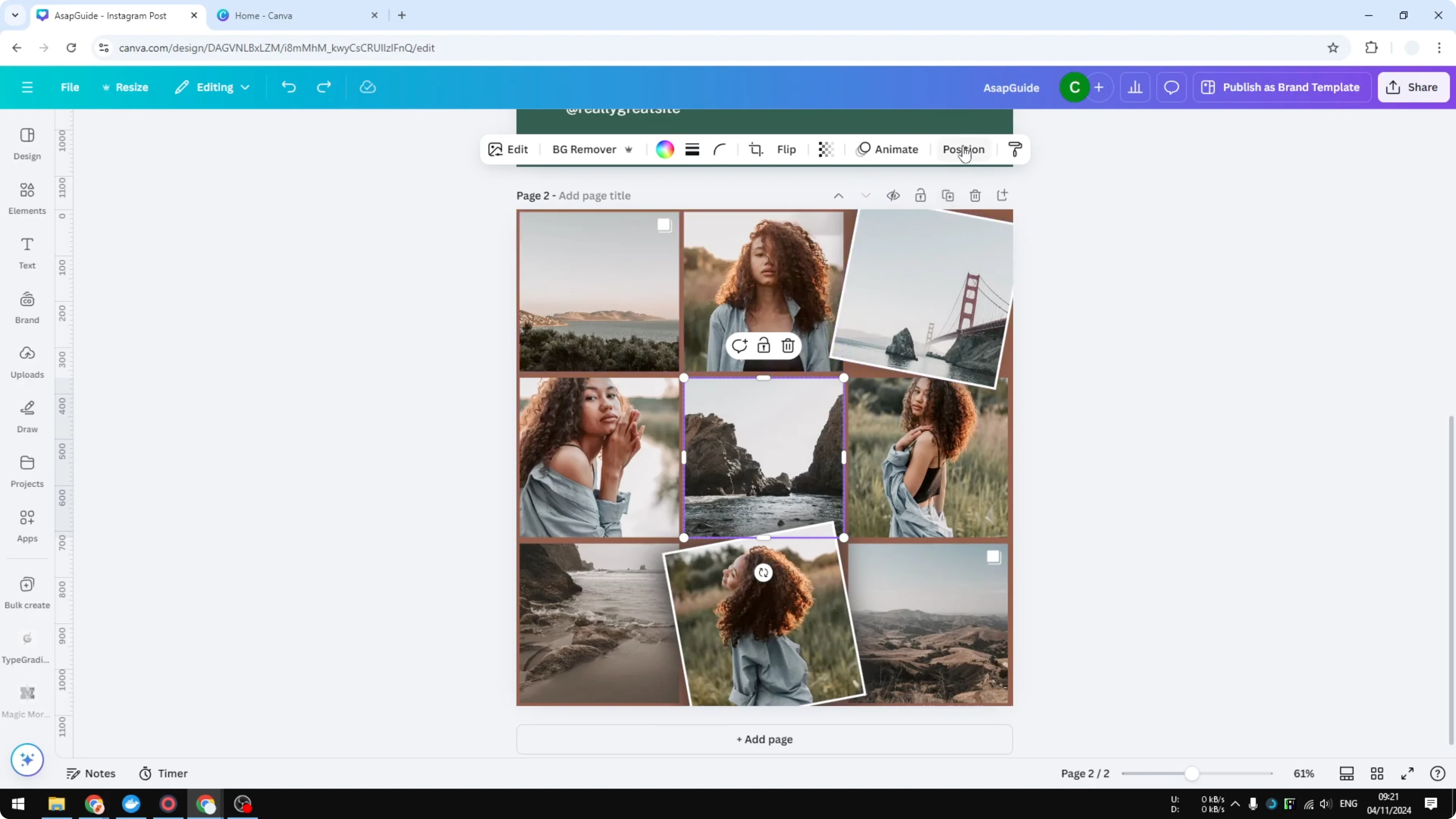Open Notes at the bottom left
Image resolution: width=1456 pixels, height=819 pixels.
91,773
